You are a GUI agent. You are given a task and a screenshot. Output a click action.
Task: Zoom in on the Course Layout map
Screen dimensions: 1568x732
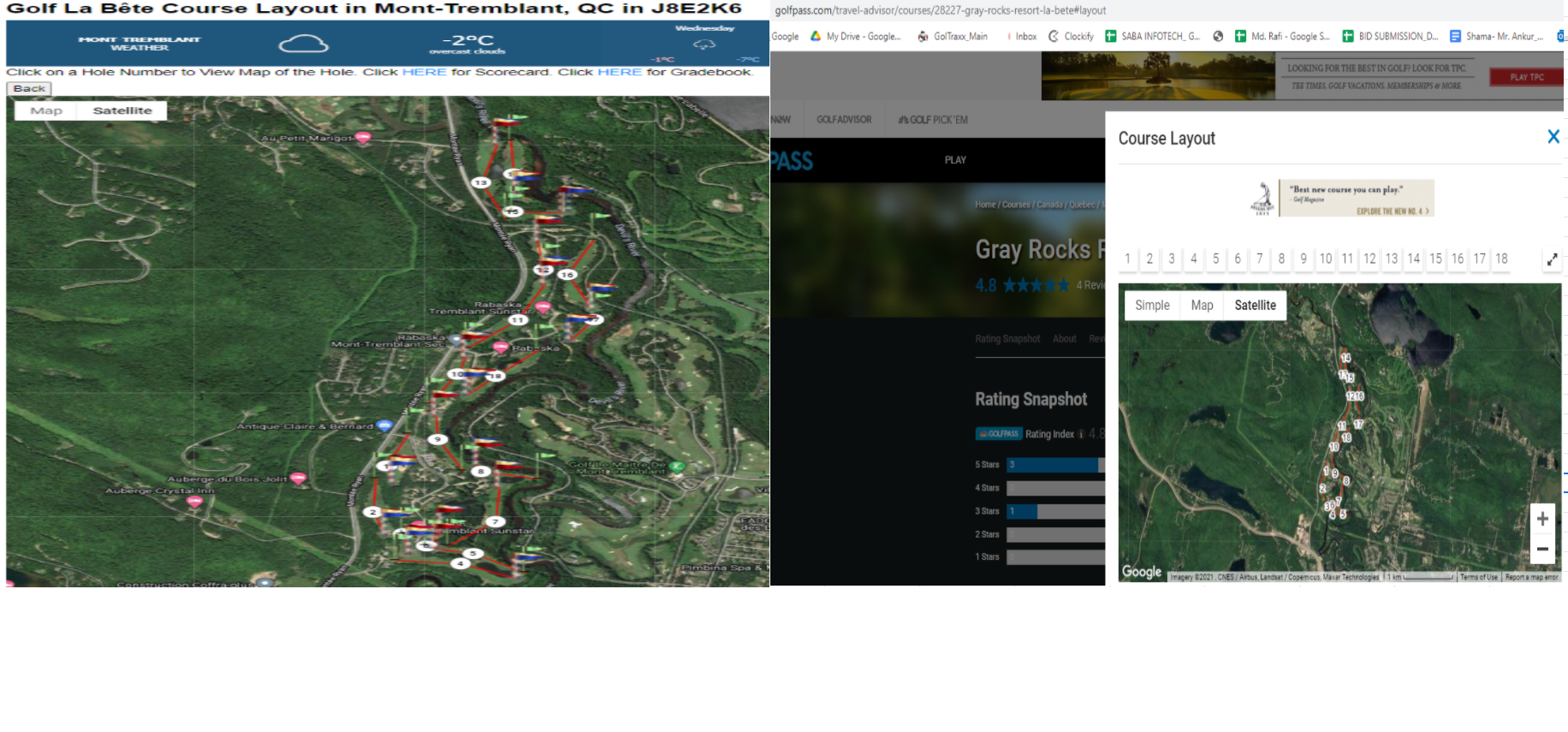(1542, 519)
